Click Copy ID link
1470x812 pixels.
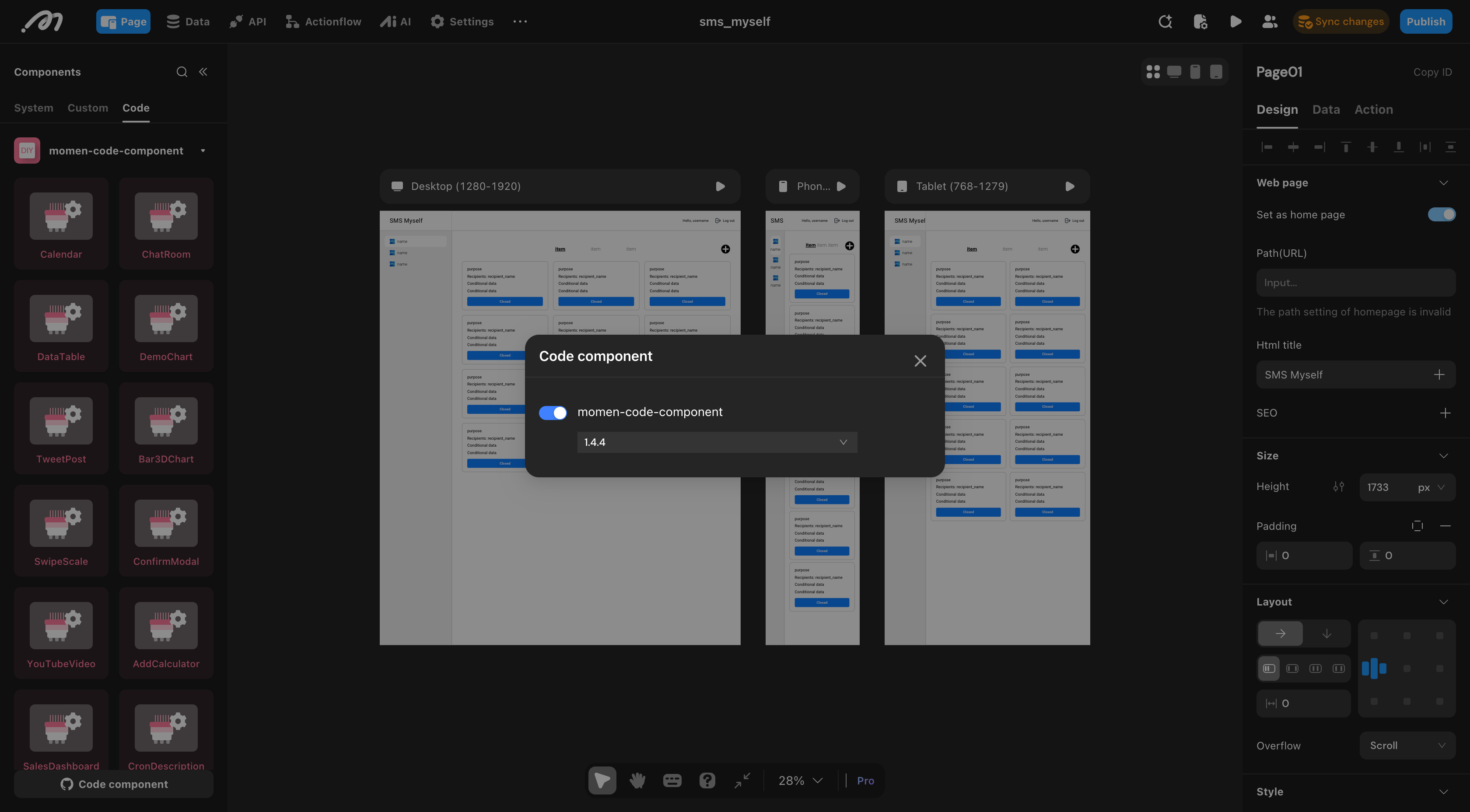tap(1432, 72)
